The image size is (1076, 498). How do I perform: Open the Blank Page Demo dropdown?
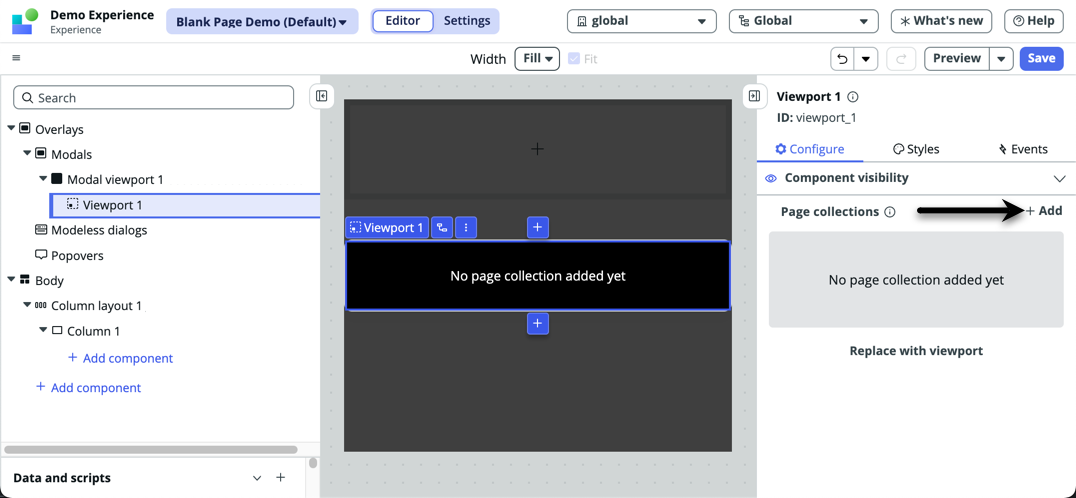tap(261, 21)
